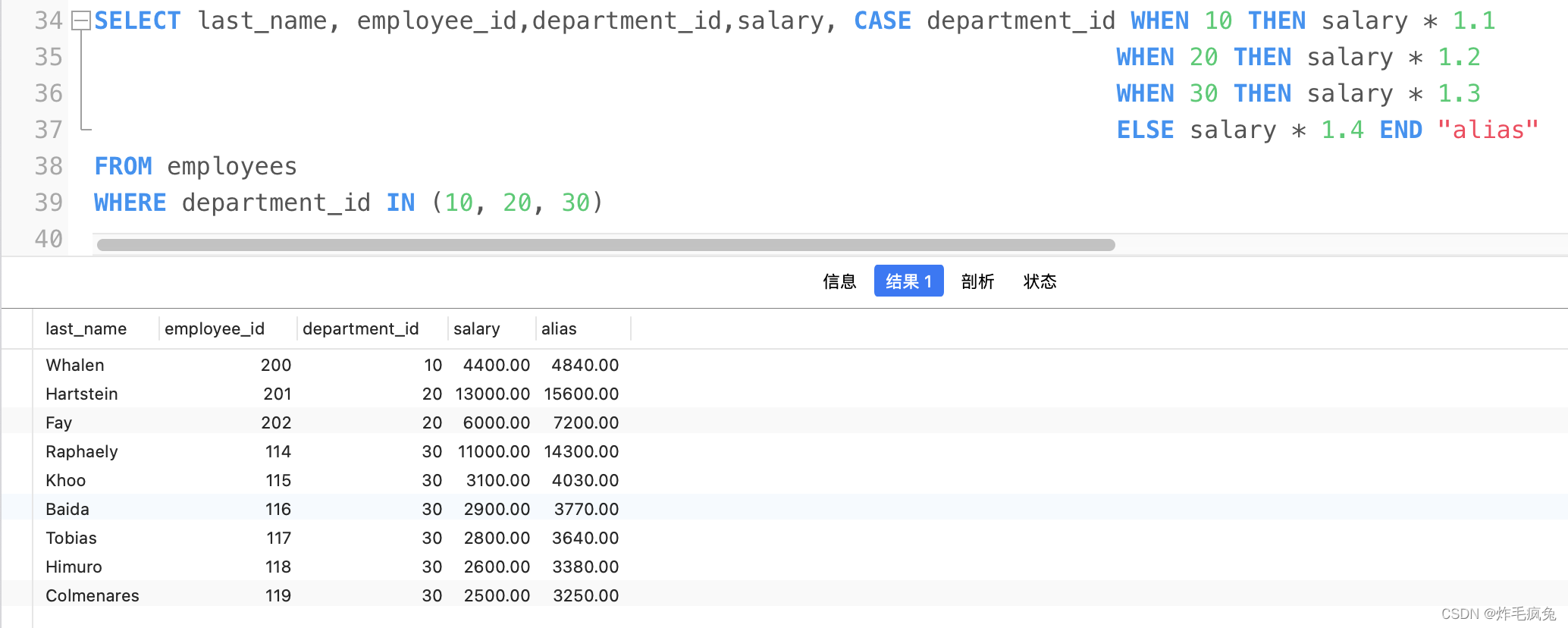
Task: Place cursor on employees table name
Action: (x=232, y=166)
